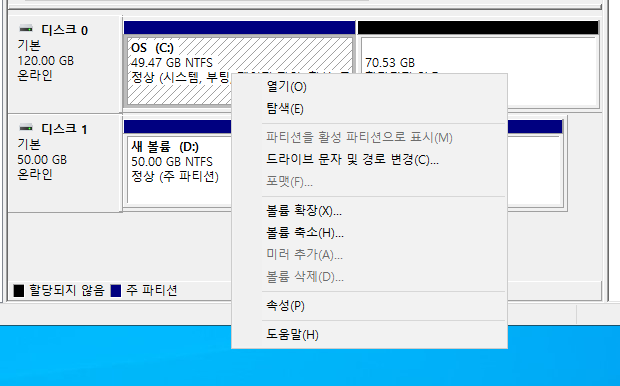
Task: Click the 120.00 GB size text
Action: coord(45,61)
